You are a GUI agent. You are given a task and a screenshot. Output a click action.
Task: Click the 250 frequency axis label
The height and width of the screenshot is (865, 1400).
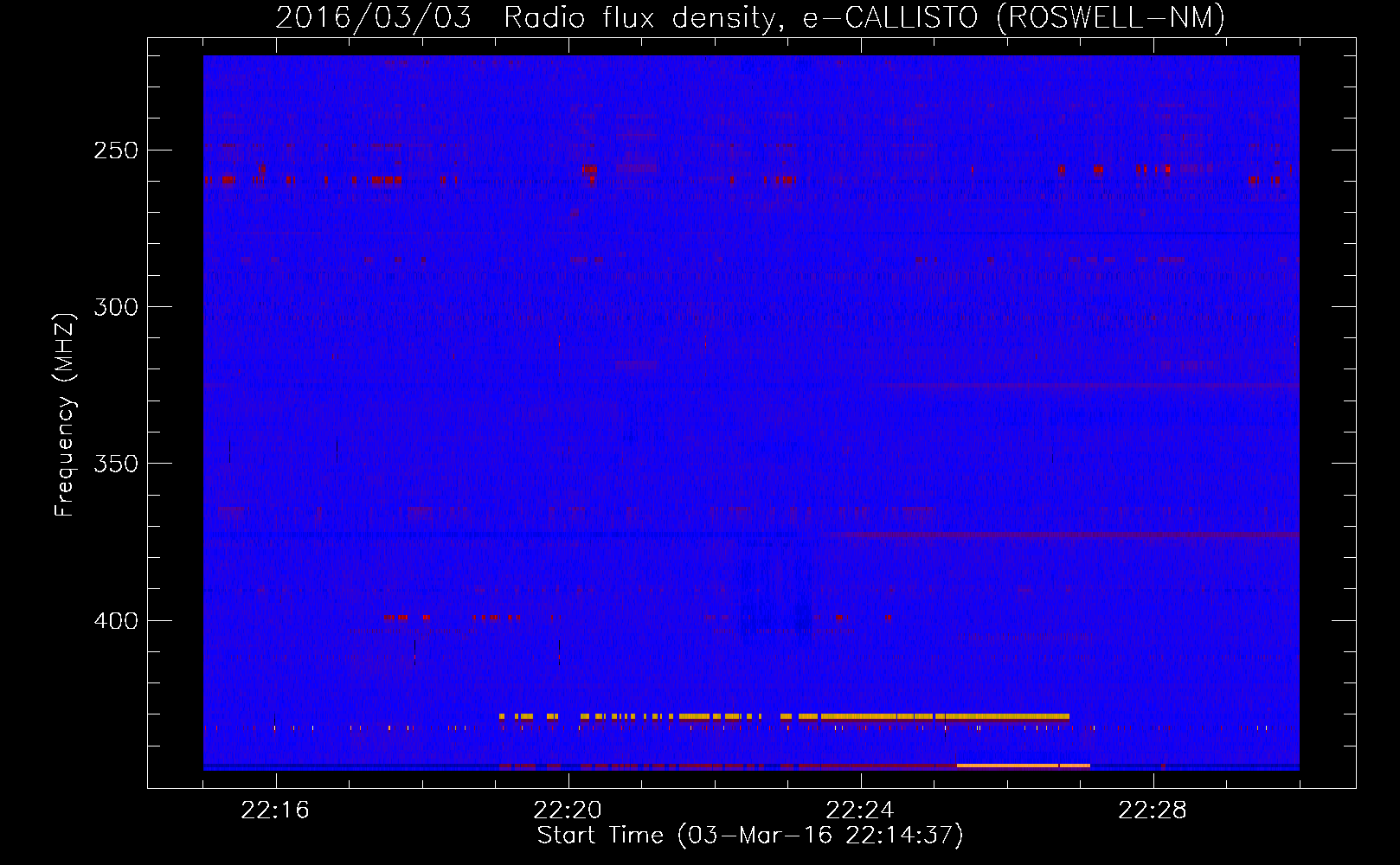pyautogui.click(x=116, y=151)
